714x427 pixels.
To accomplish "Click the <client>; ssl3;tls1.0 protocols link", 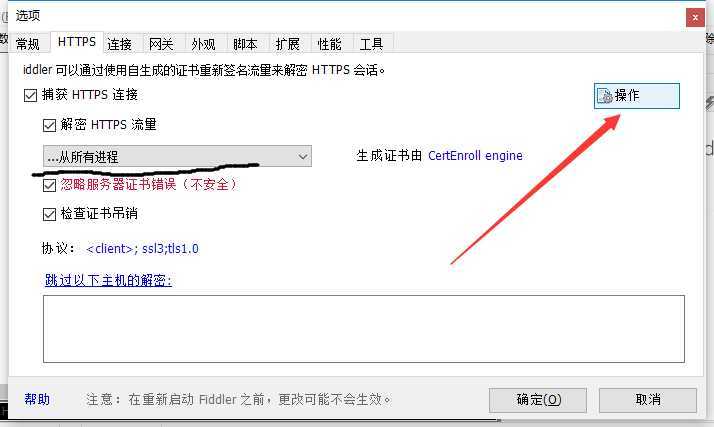I will coord(142,249).
